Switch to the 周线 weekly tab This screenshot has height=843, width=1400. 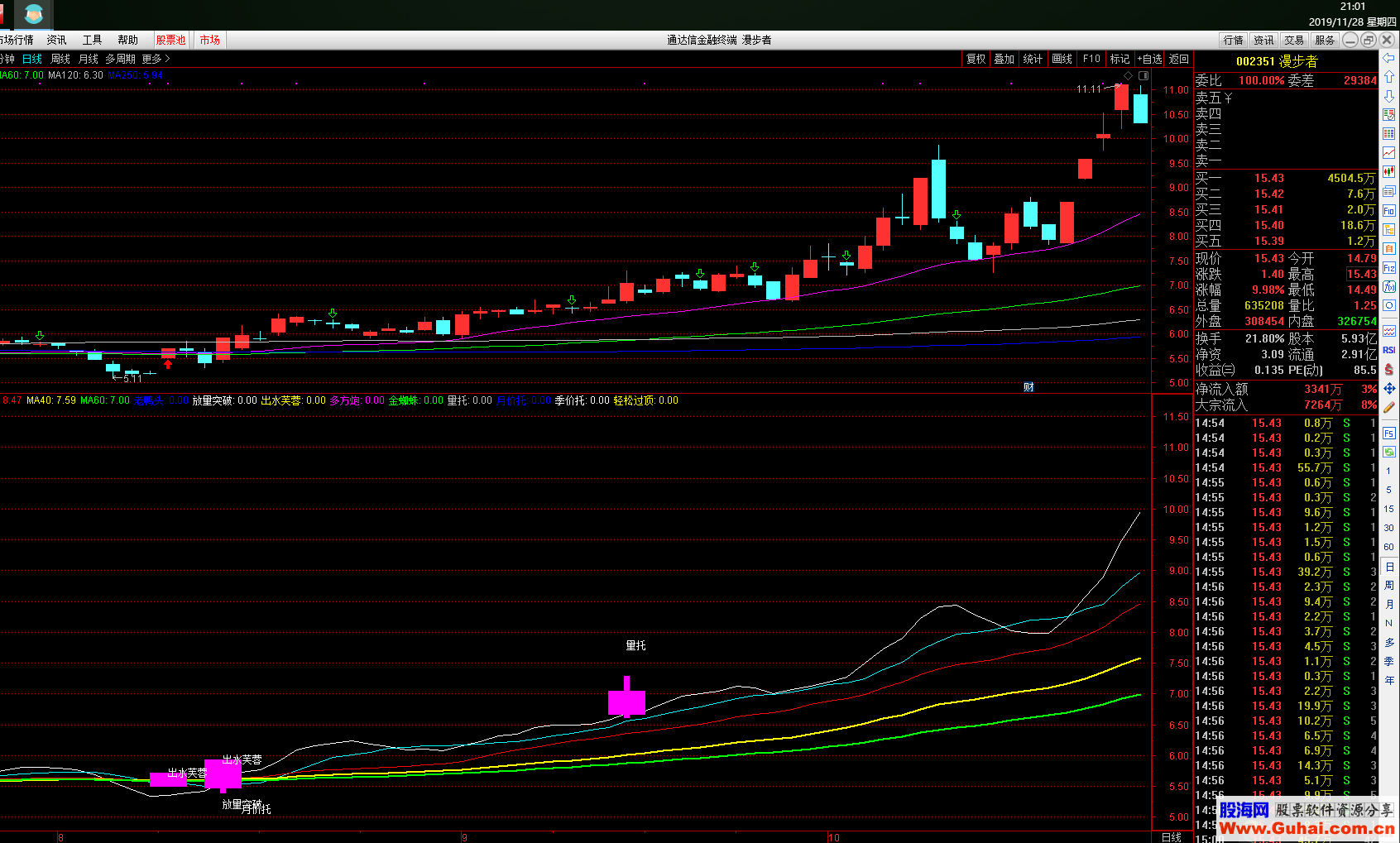pos(60,59)
